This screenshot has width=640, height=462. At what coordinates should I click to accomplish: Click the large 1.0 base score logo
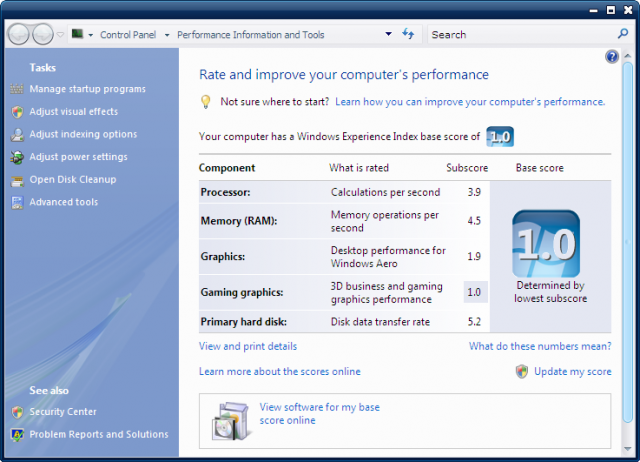546,244
